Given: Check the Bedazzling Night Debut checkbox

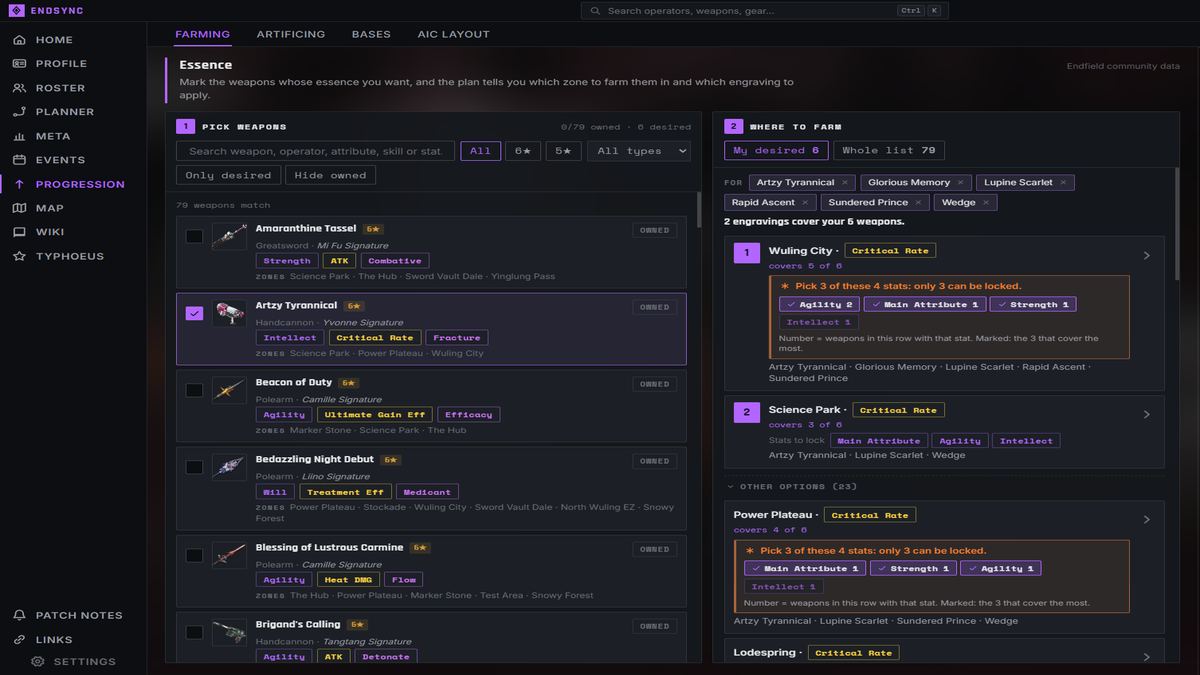Looking at the screenshot, I should click(194, 468).
